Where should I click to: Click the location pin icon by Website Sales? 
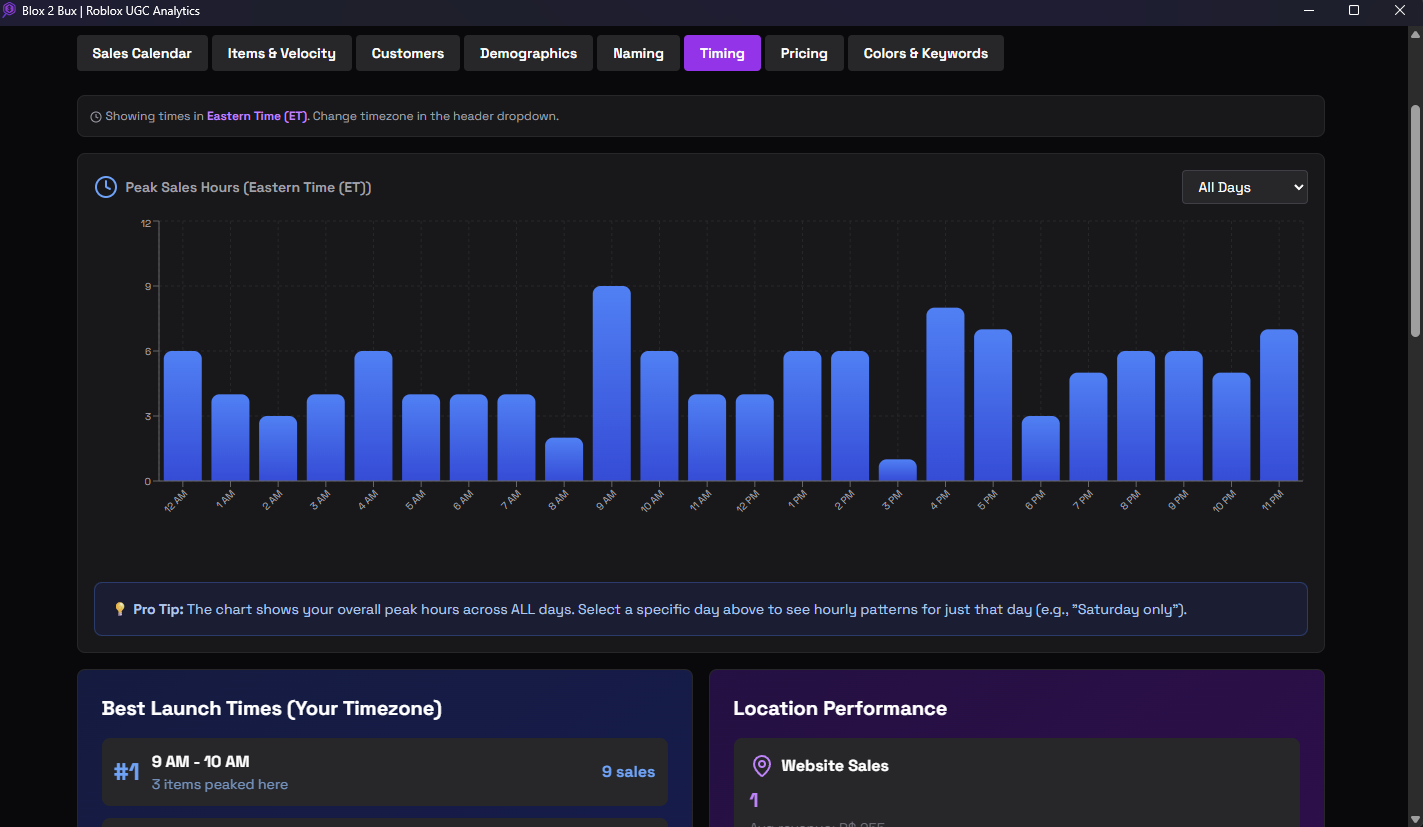pyautogui.click(x=762, y=766)
